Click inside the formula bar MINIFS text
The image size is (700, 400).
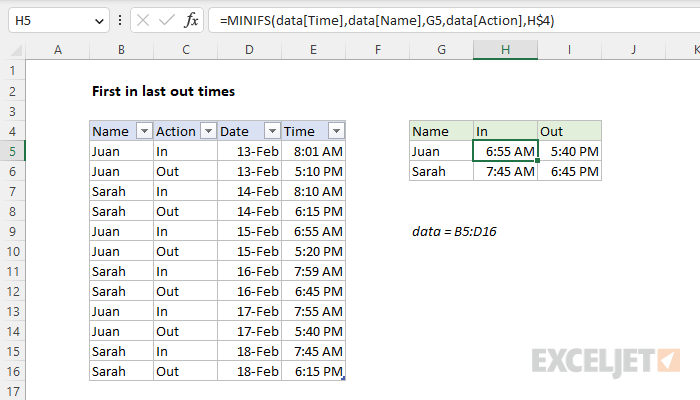tap(387, 21)
